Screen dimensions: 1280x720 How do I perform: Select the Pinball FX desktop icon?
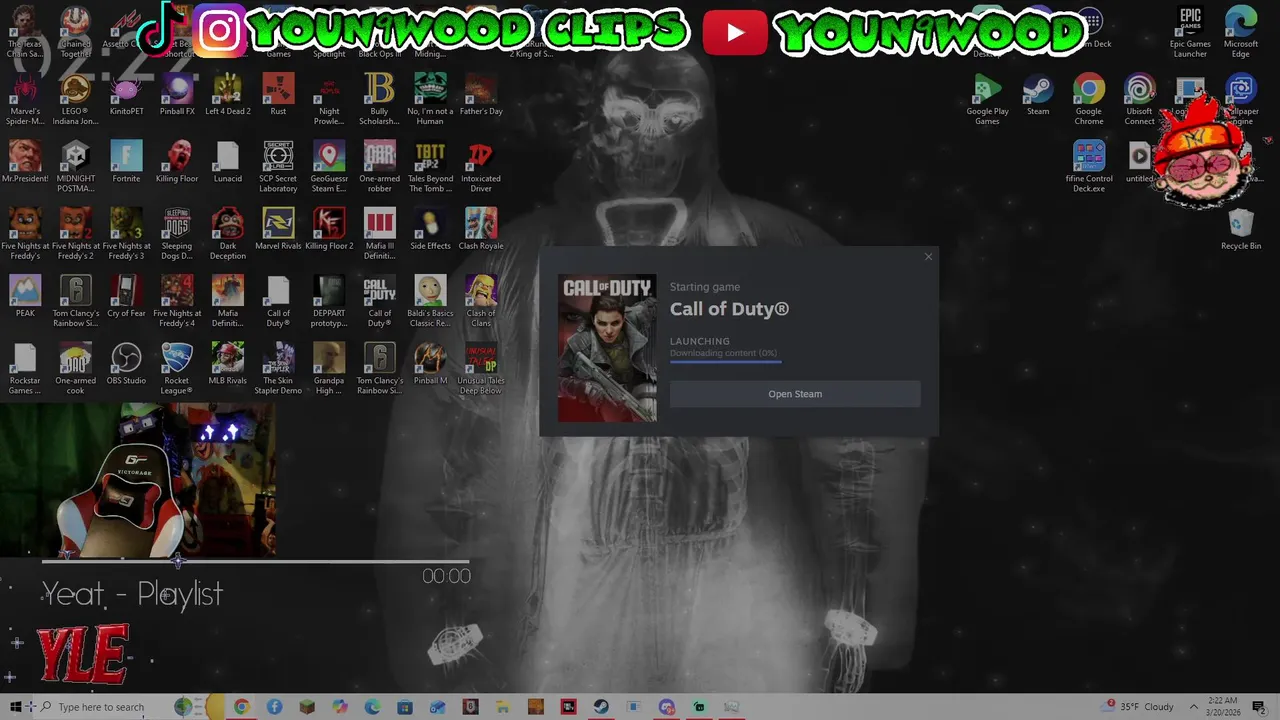tap(177, 95)
